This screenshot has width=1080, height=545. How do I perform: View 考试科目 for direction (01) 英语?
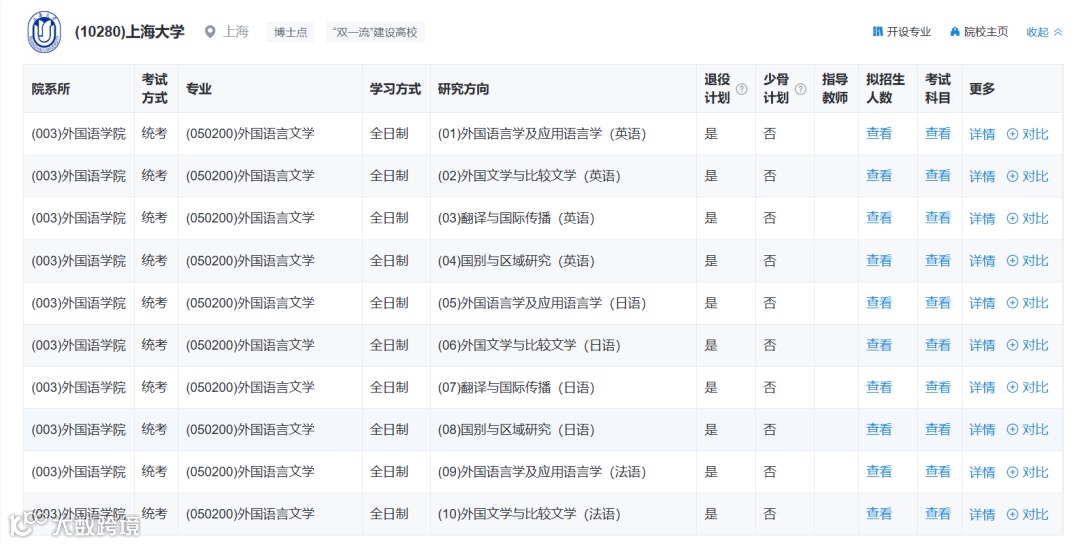pyautogui.click(x=937, y=134)
